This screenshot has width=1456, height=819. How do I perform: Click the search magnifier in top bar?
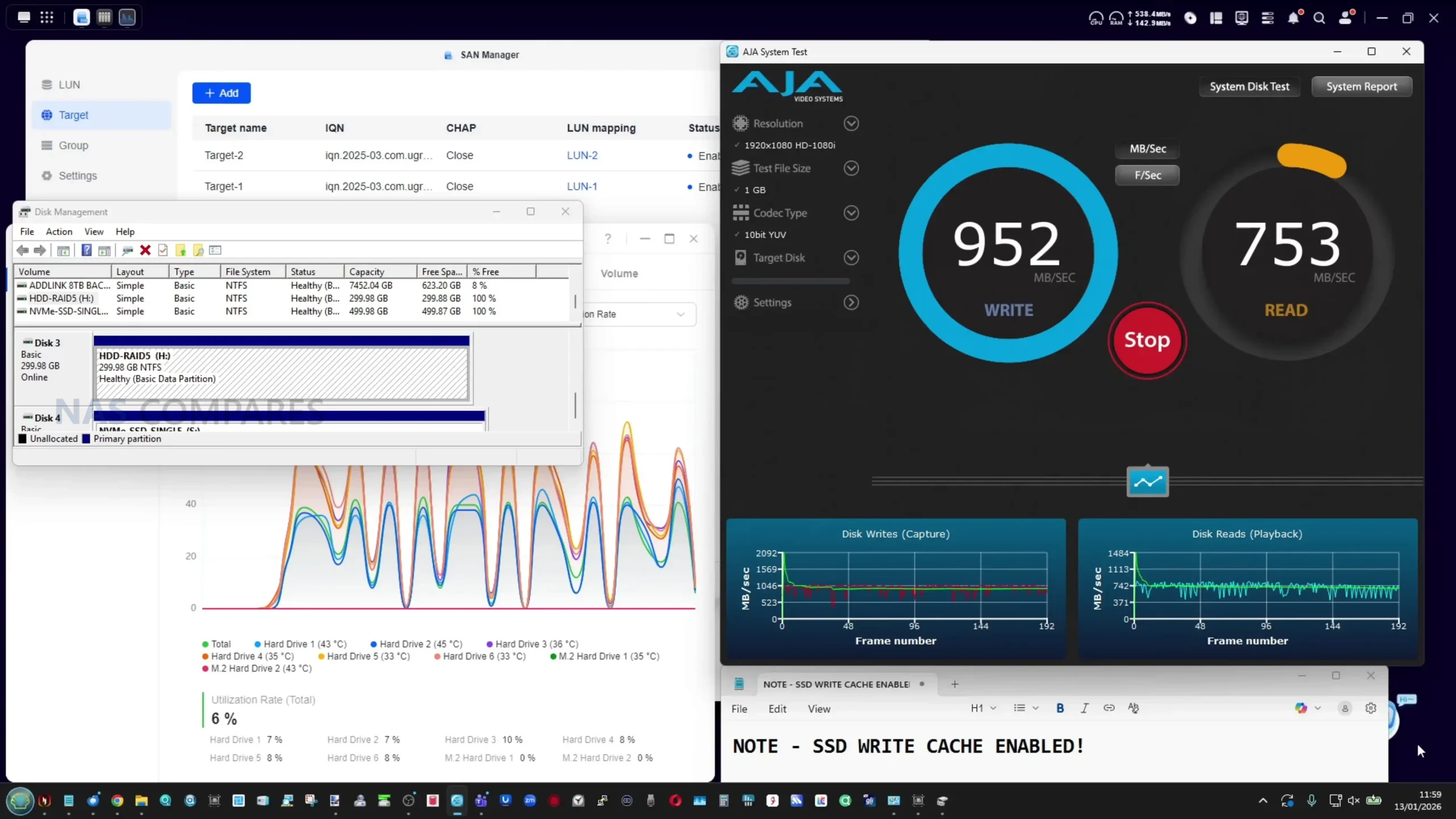1319,18
